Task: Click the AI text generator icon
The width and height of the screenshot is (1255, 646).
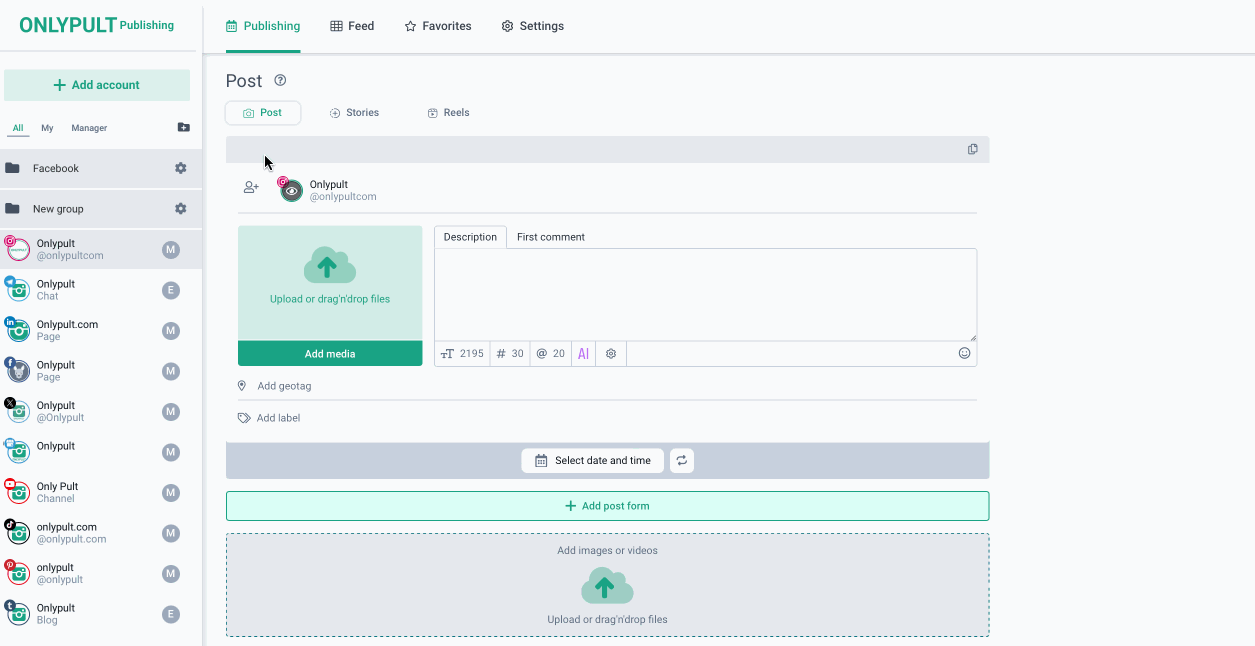Action: pyautogui.click(x=583, y=354)
